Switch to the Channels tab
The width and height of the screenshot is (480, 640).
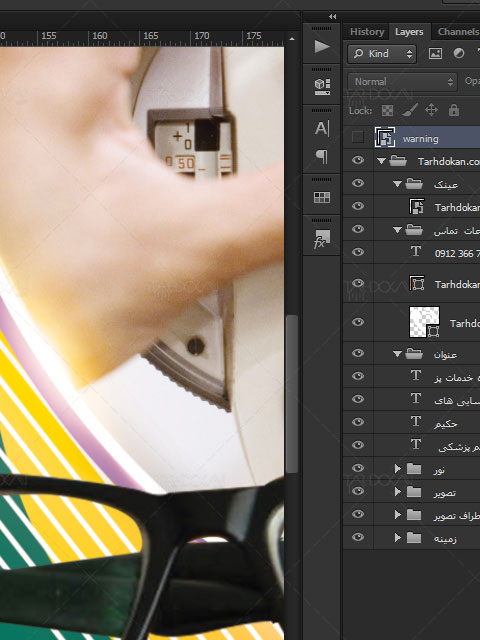point(457,32)
